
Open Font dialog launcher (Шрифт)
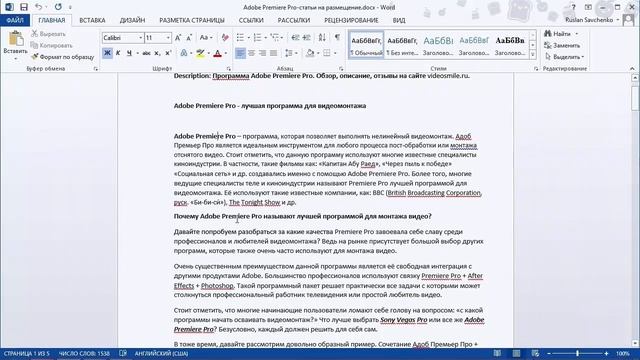pyautogui.click(x=229, y=69)
